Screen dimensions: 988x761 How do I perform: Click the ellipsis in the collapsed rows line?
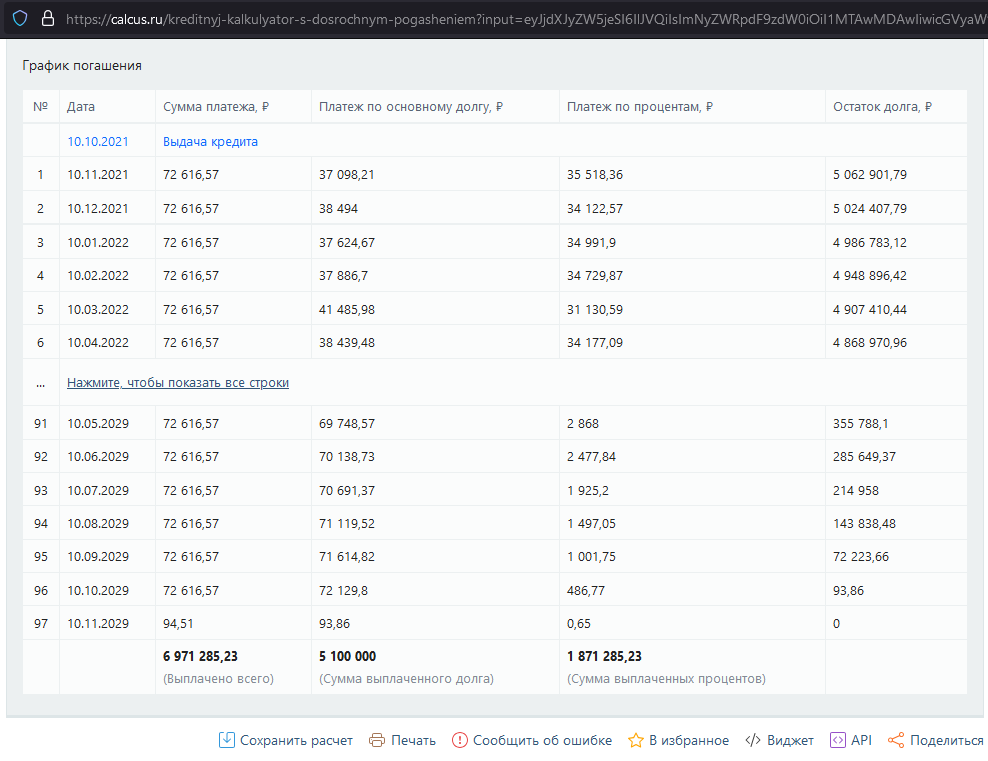point(40,383)
